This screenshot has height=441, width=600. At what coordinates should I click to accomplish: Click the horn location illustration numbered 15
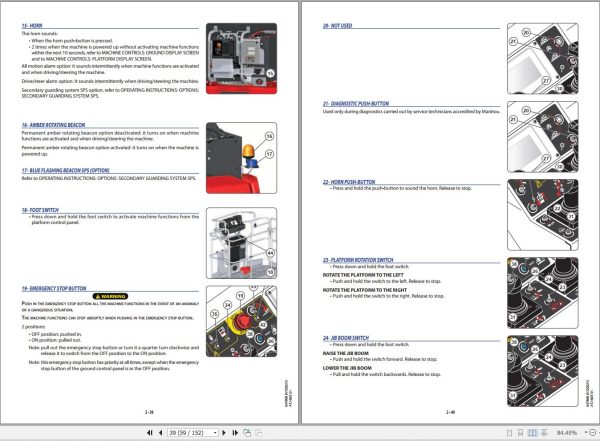point(241,59)
